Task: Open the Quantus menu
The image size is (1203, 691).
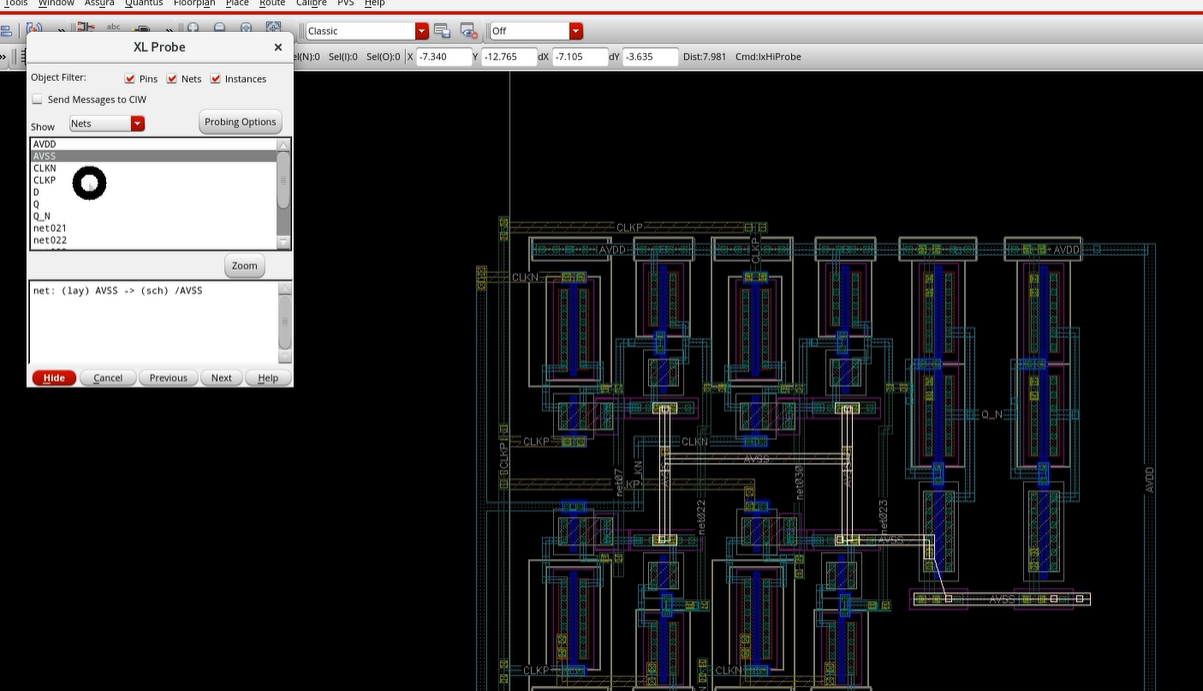Action: 144,4
